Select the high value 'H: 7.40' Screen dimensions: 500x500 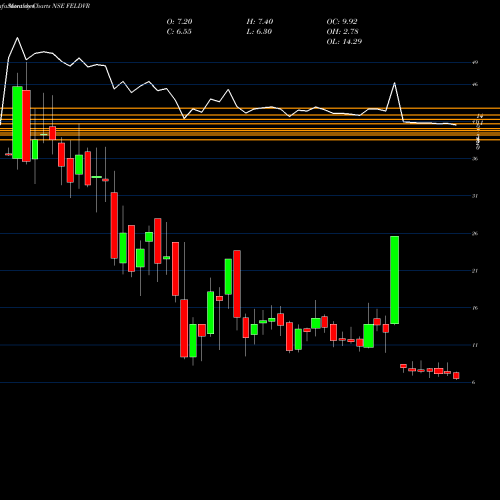[260, 22]
